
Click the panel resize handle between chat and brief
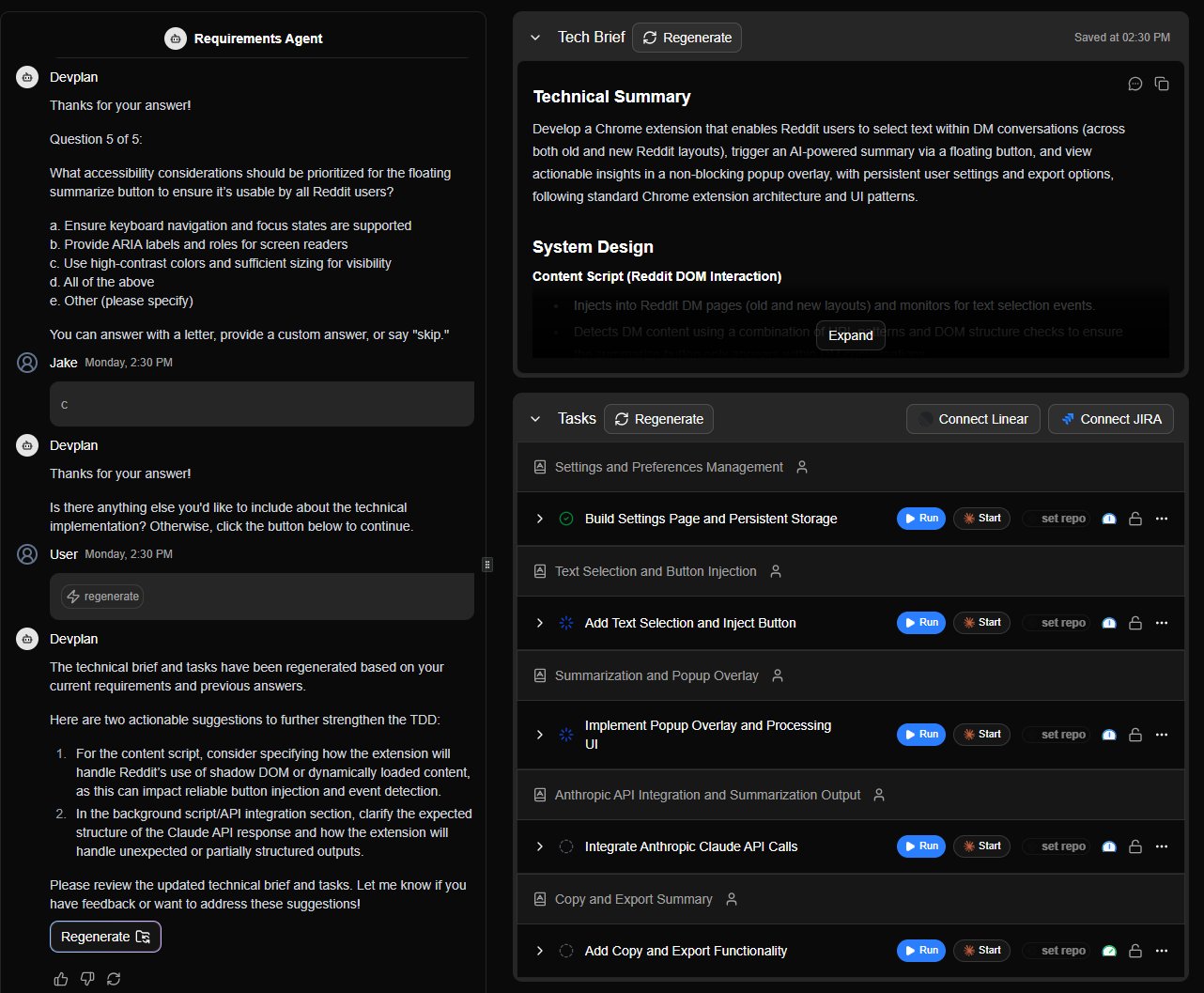(486, 565)
